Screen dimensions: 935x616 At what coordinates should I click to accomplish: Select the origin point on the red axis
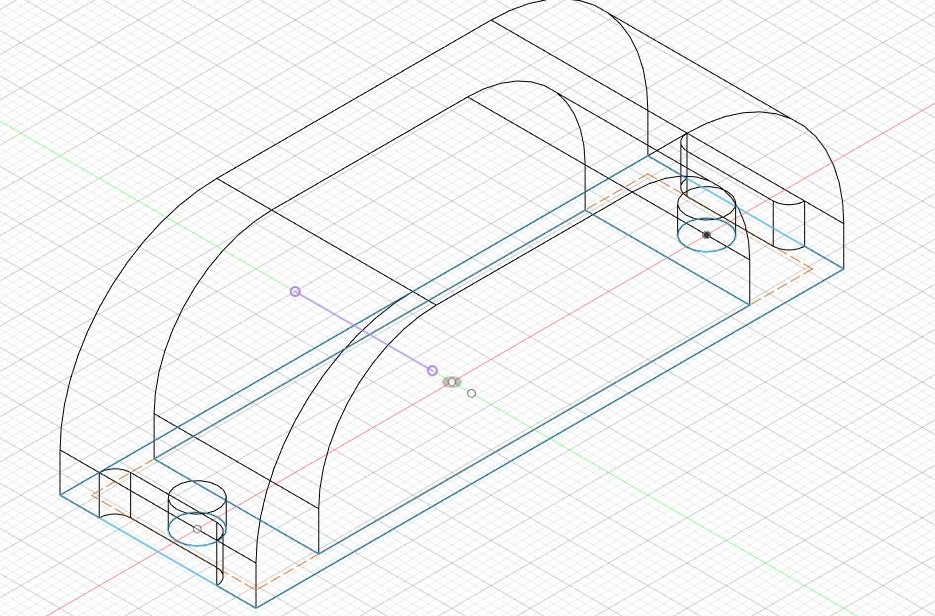click(452, 382)
